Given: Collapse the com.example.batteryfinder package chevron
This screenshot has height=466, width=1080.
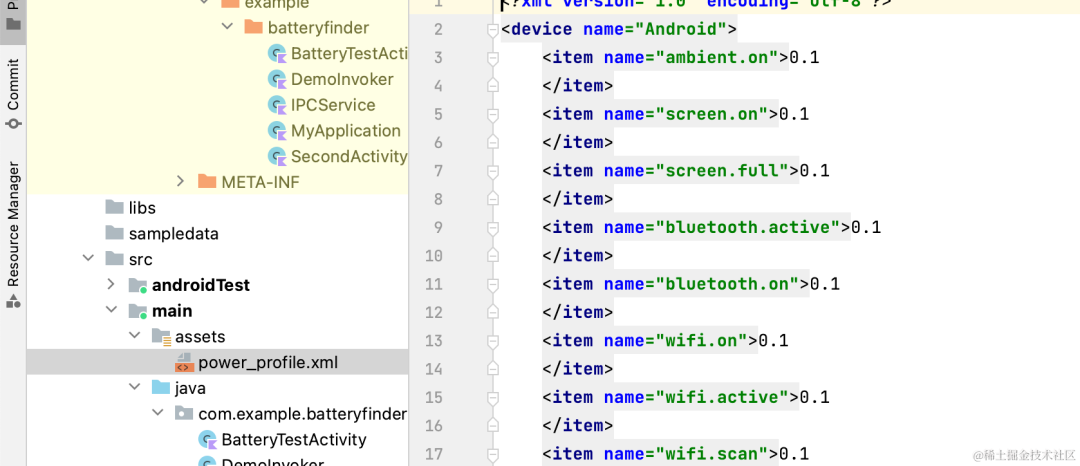Looking at the screenshot, I should (x=158, y=413).
